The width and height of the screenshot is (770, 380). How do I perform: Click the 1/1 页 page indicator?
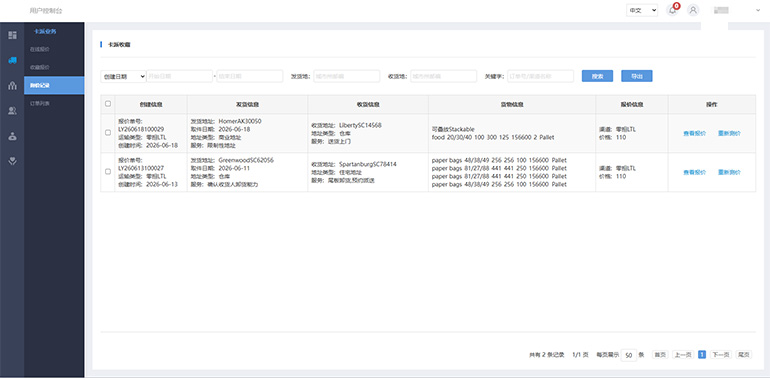[x=580, y=354]
